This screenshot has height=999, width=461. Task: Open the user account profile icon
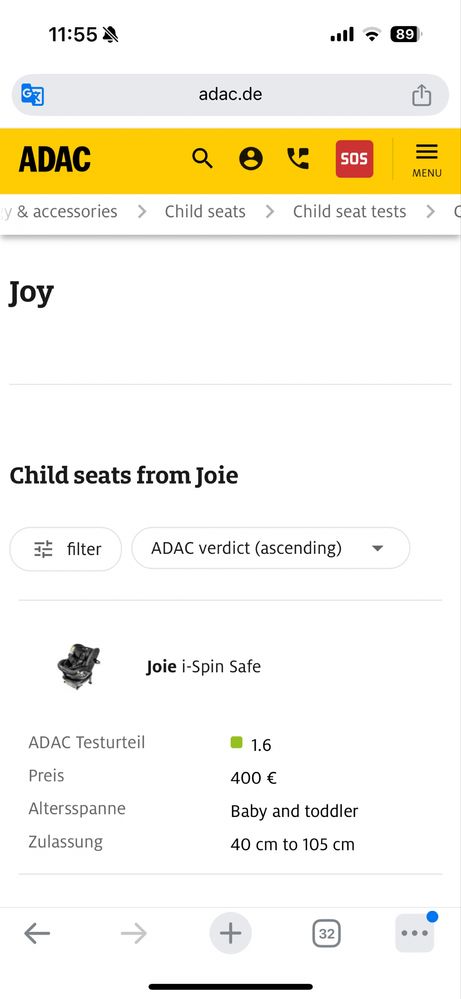click(251, 158)
